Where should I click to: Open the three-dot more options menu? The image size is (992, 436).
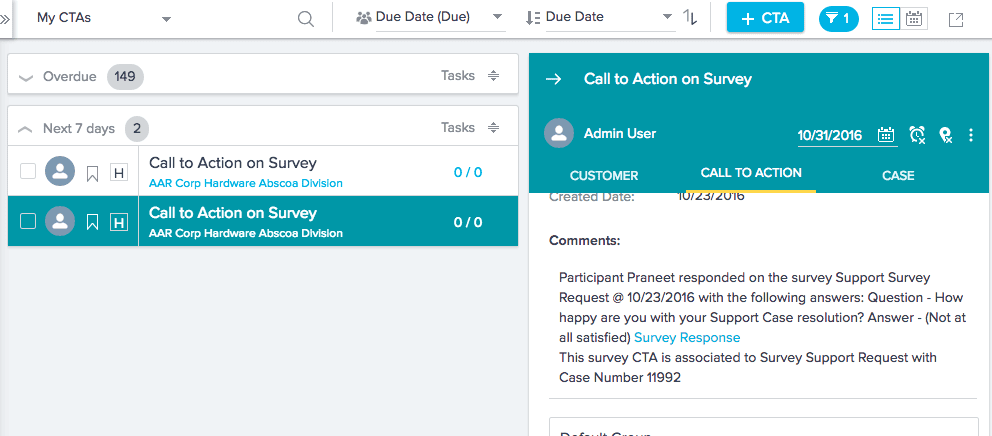coord(971,135)
